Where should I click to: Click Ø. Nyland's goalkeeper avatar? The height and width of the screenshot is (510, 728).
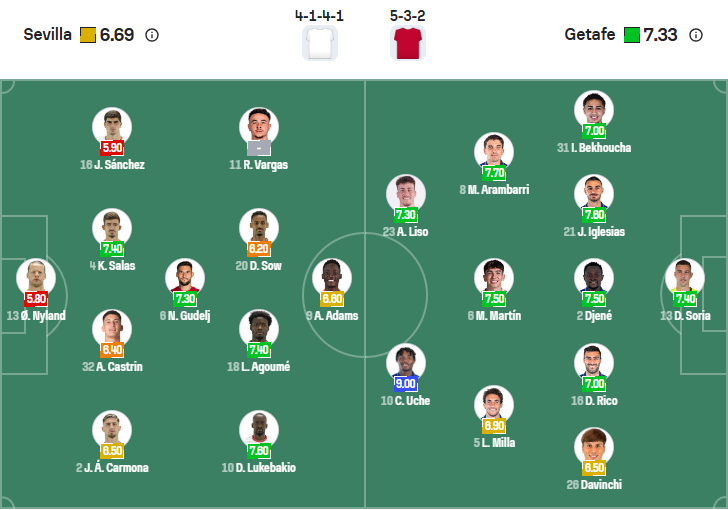point(36,277)
